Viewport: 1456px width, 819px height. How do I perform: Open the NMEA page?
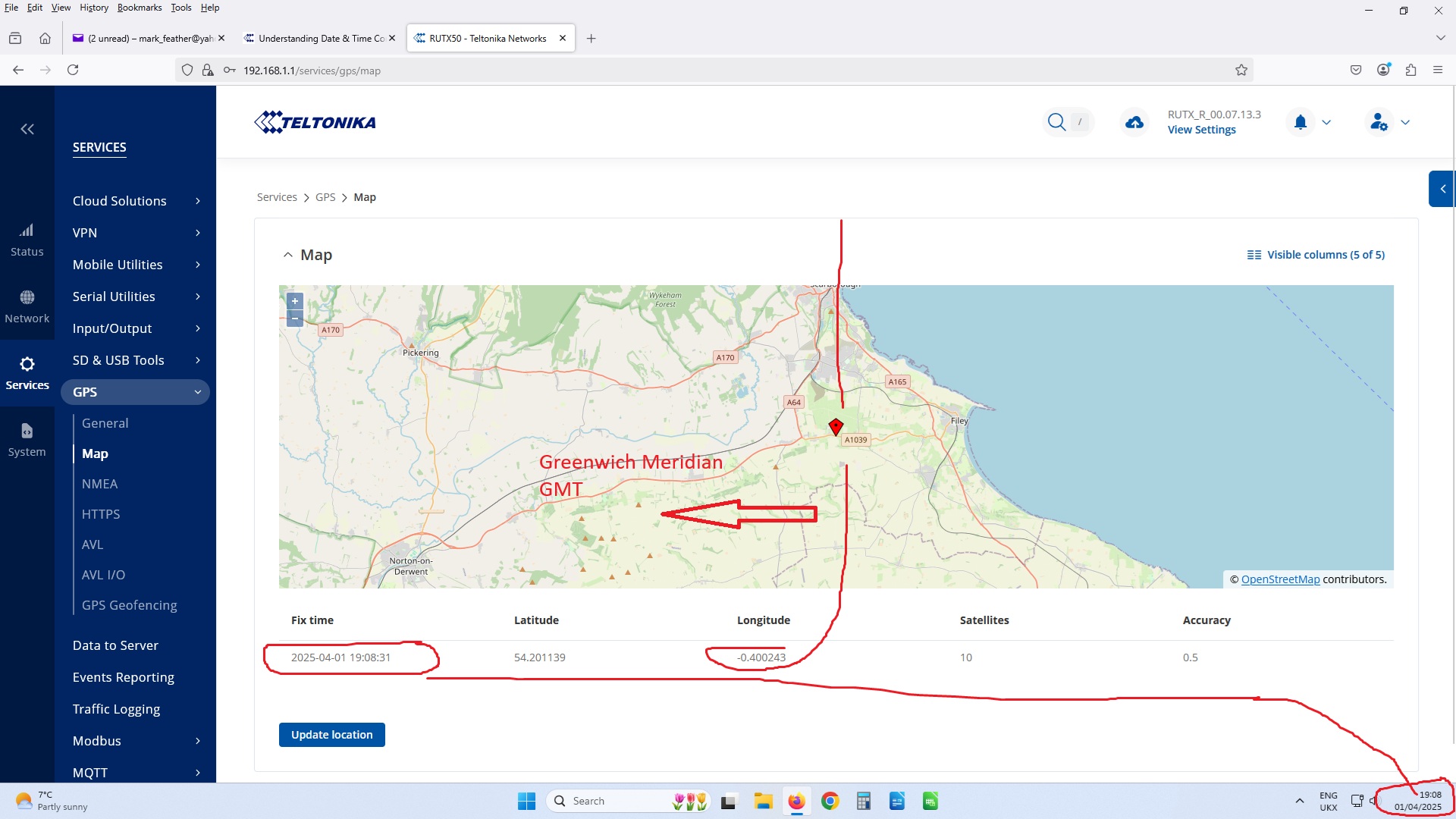point(99,484)
